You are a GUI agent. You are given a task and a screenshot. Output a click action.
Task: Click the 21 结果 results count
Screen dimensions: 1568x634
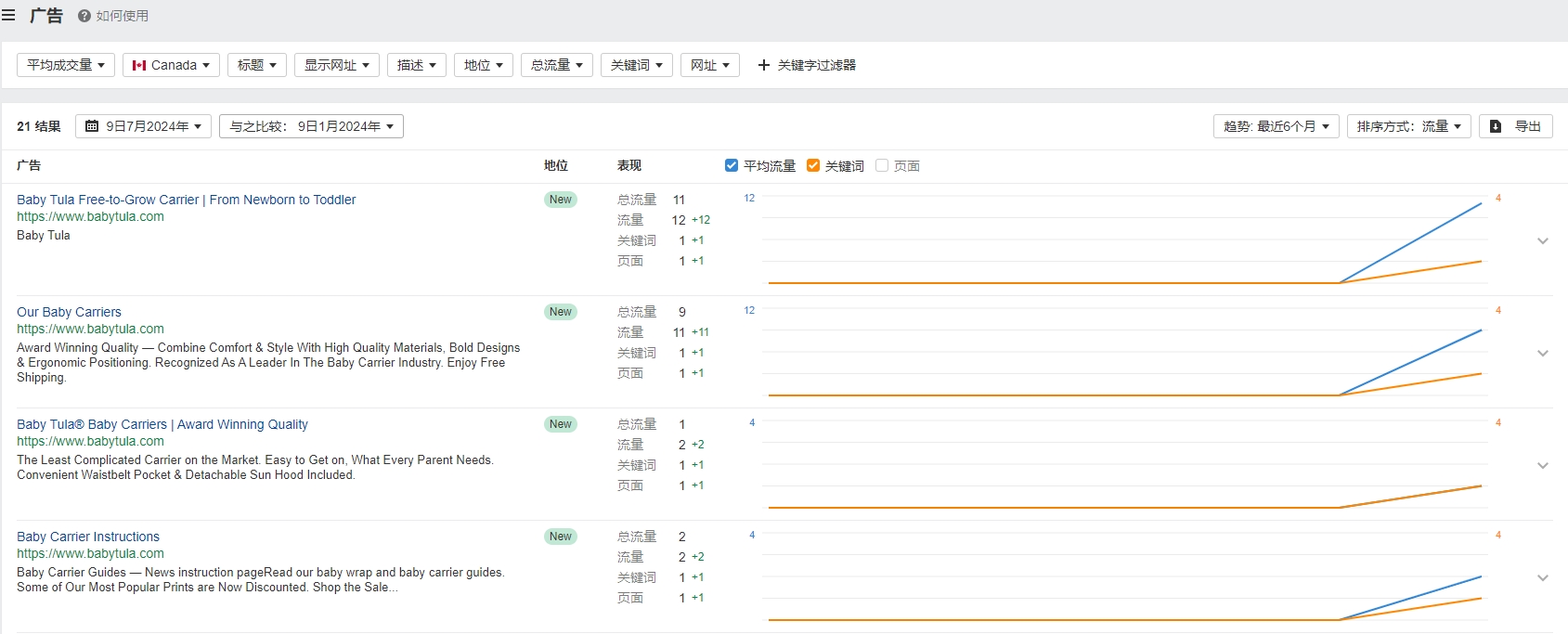pos(39,126)
